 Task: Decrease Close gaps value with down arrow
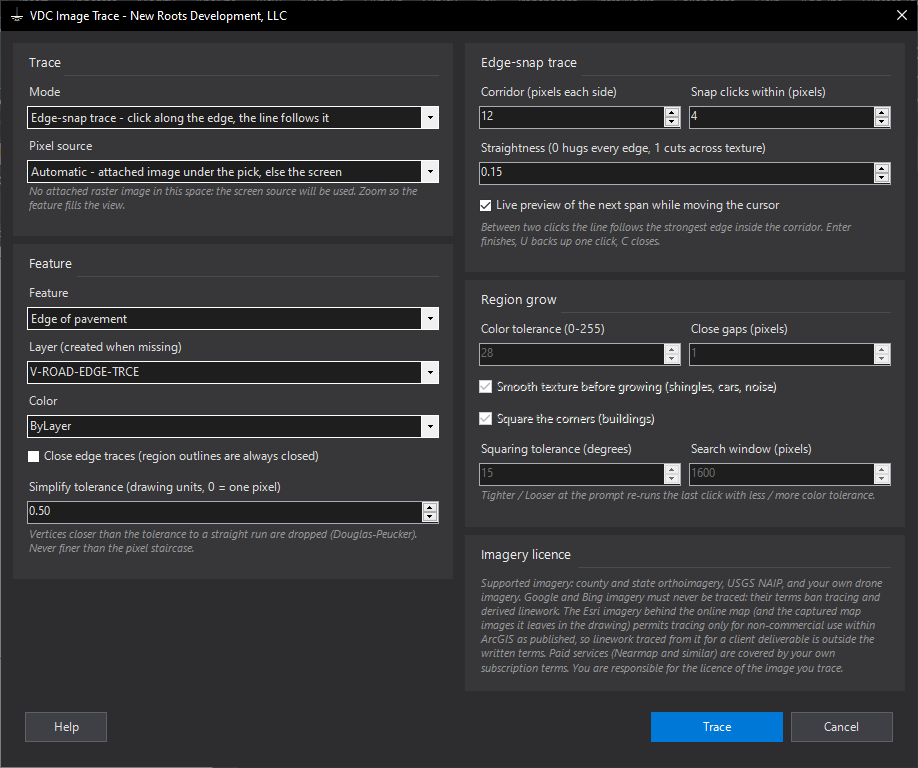pyautogui.click(x=882, y=359)
